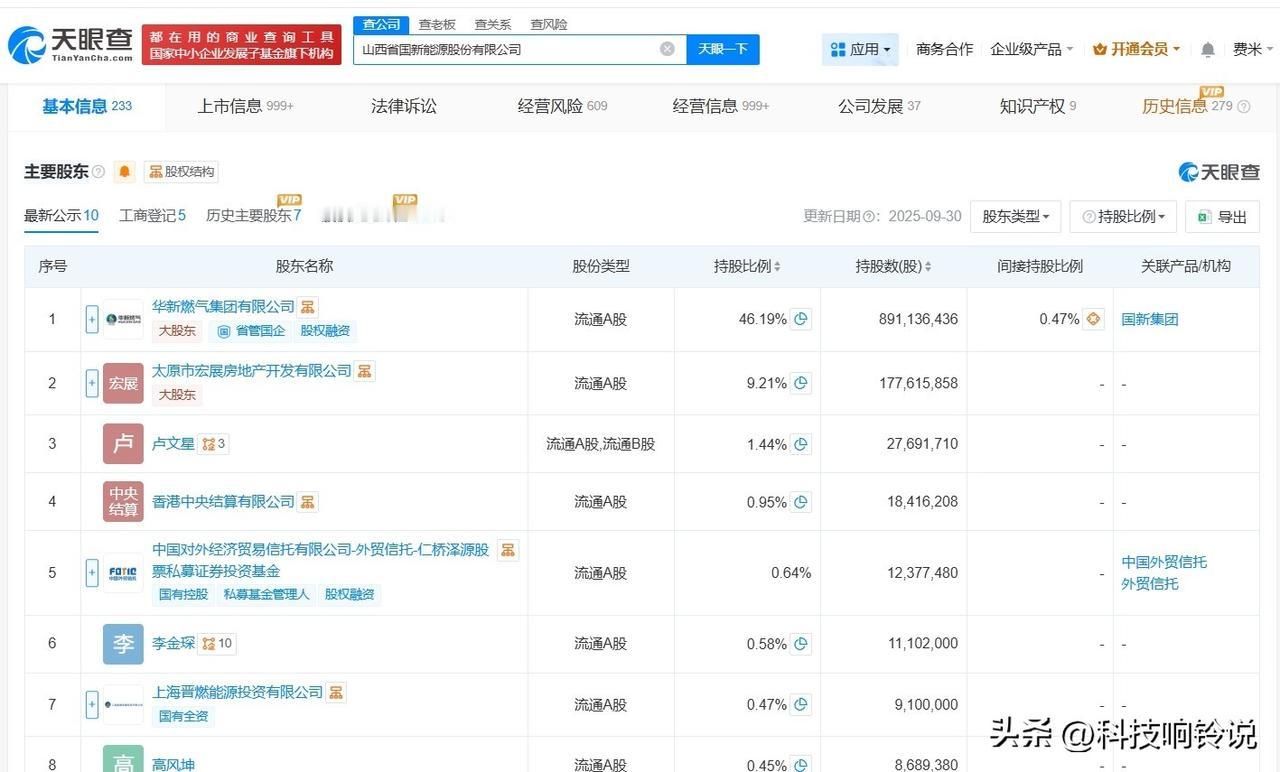Clear the search box with the X icon
The width and height of the screenshot is (1280, 772).
667,49
